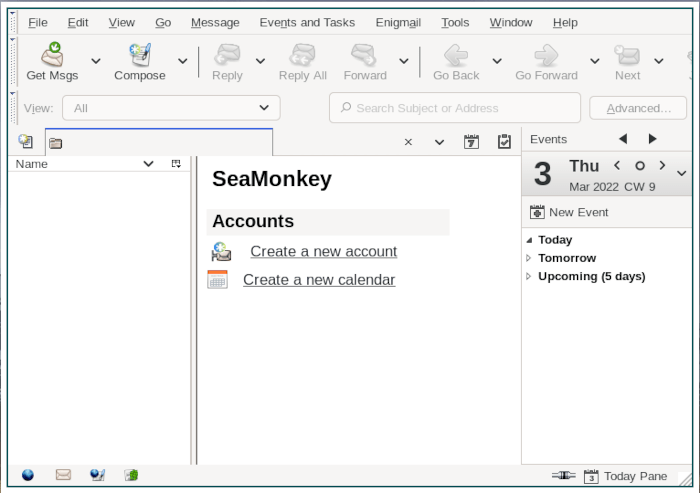Click Create a new account link
The height and width of the screenshot is (493, 700).
click(x=323, y=251)
